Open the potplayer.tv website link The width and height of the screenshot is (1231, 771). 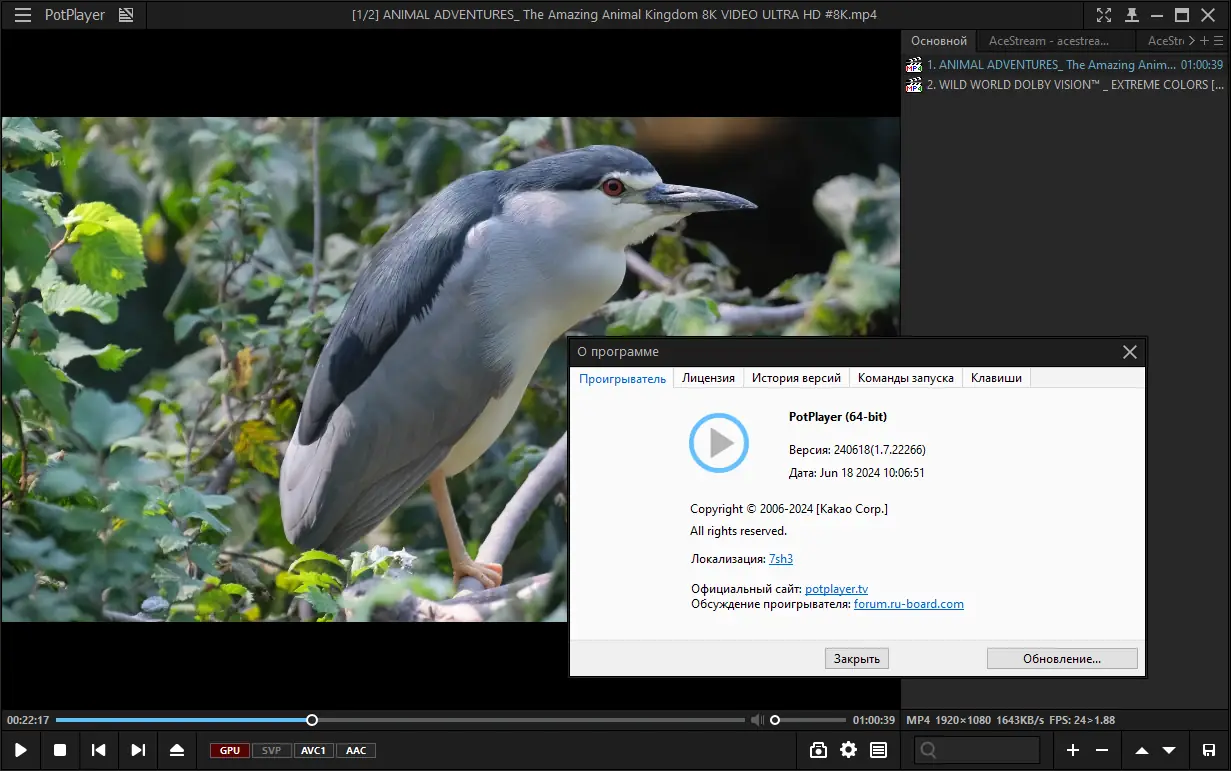point(836,590)
